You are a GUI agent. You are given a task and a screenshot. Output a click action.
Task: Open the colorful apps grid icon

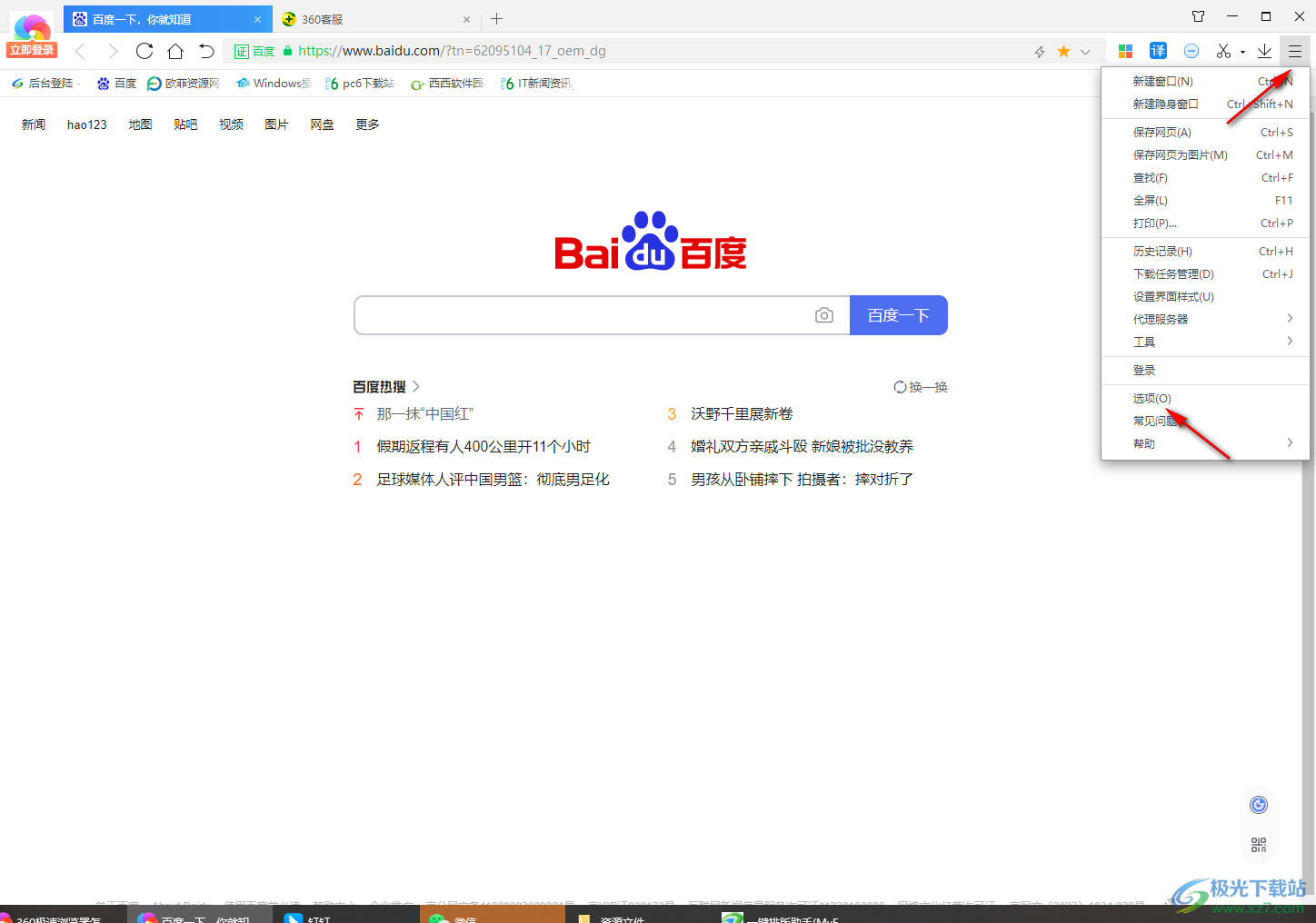pyautogui.click(x=1125, y=51)
